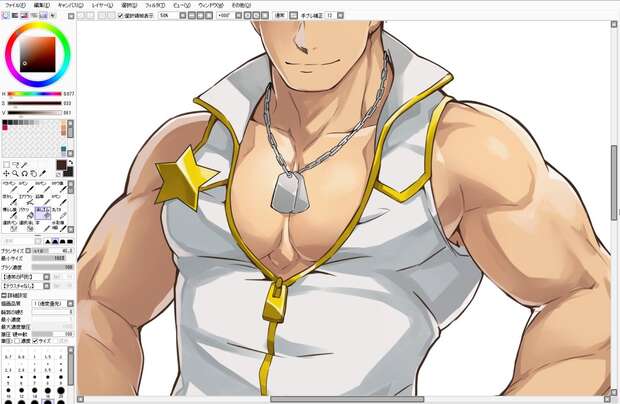Select the second pen brush in top row

point(26,187)
